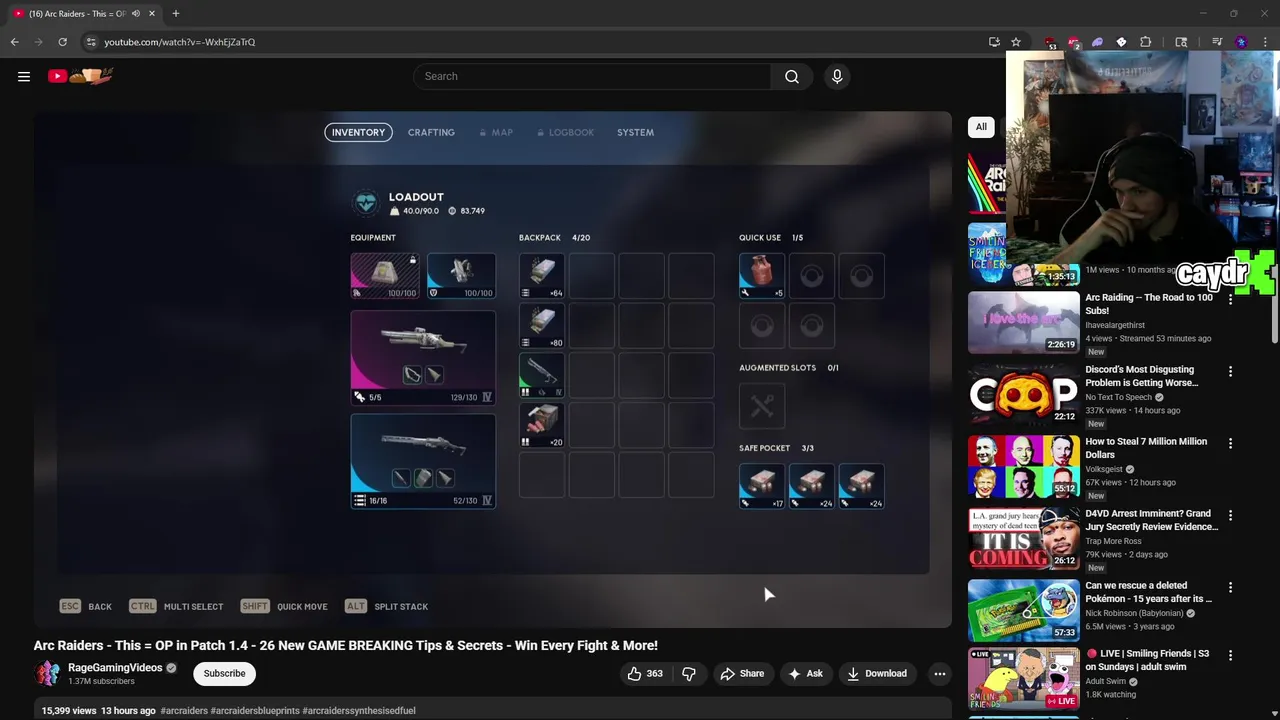This screenshot has height=720, width=1280.
Task: Click No Text To Speech channel name
Action: tap(1119, 397)
